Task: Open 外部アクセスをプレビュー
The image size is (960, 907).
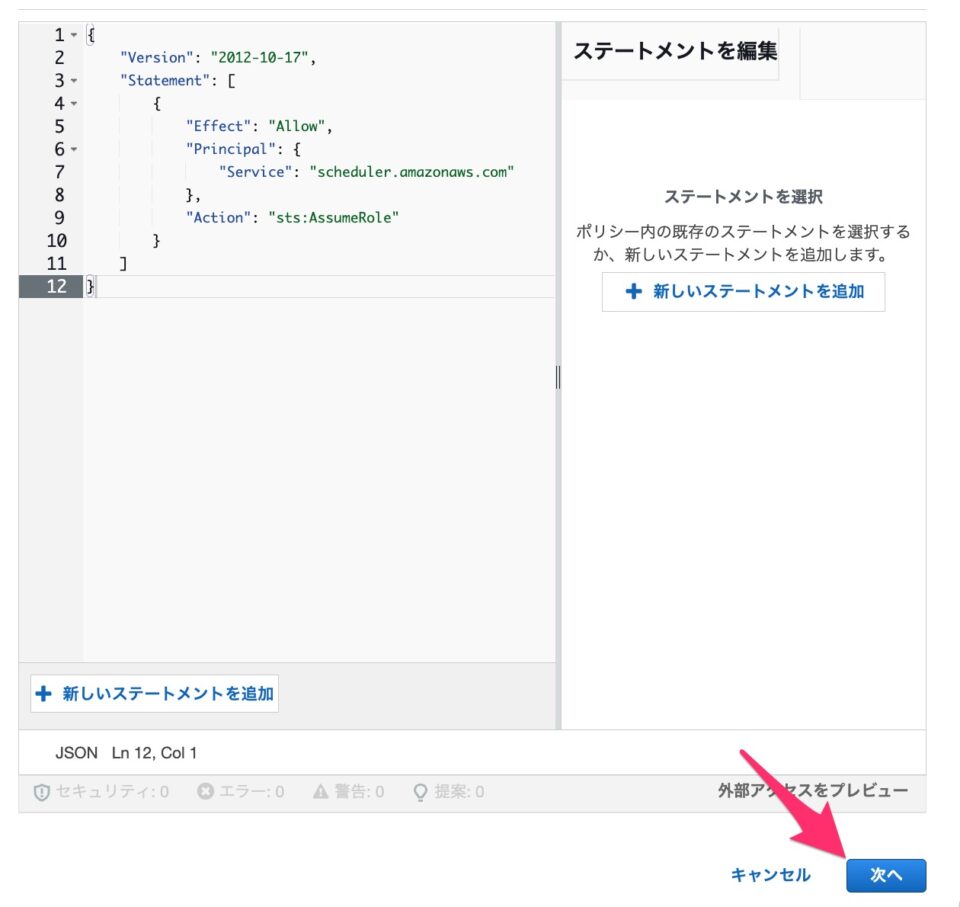Action: pos(812,791)
